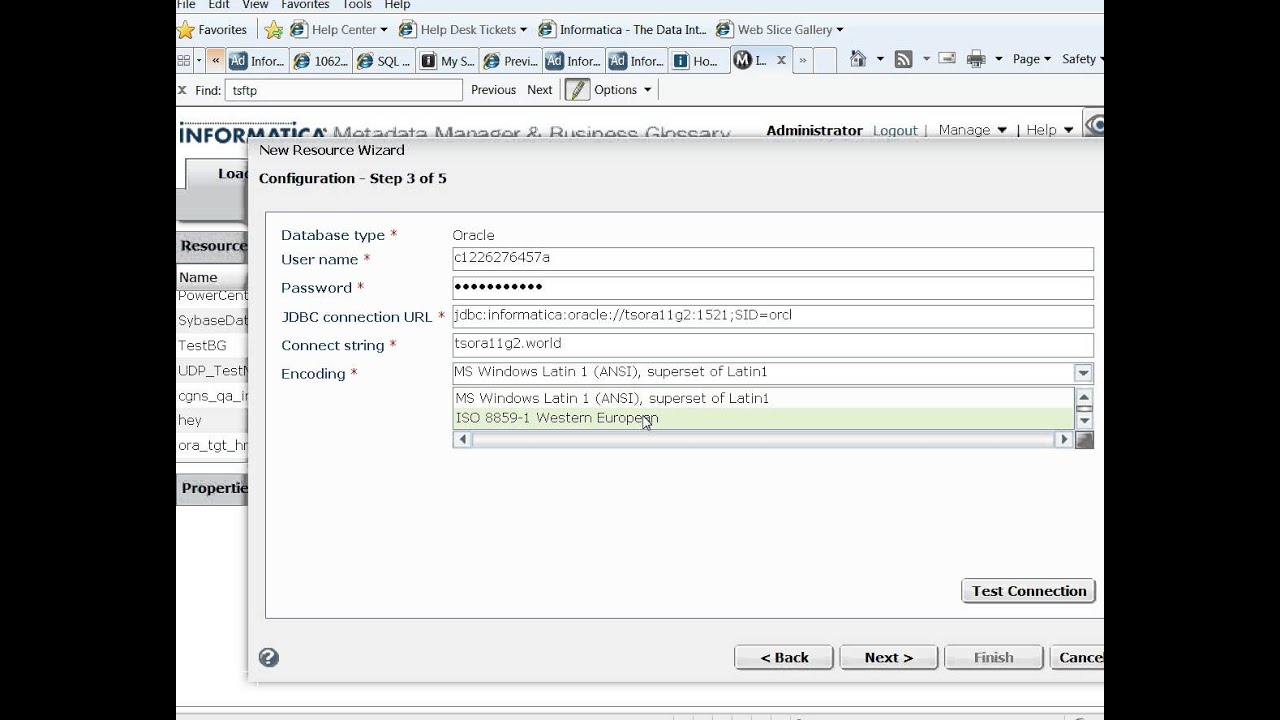Open the Edit menu
Image resolution: width=1280 pixels, height=720 pixels.
(219, 5)
